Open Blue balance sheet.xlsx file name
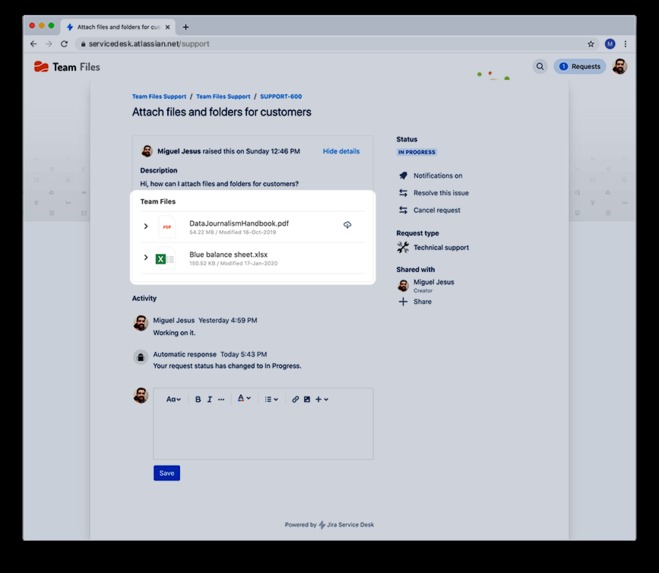Screen dimensions: 659x573 [x=228, y=254]
